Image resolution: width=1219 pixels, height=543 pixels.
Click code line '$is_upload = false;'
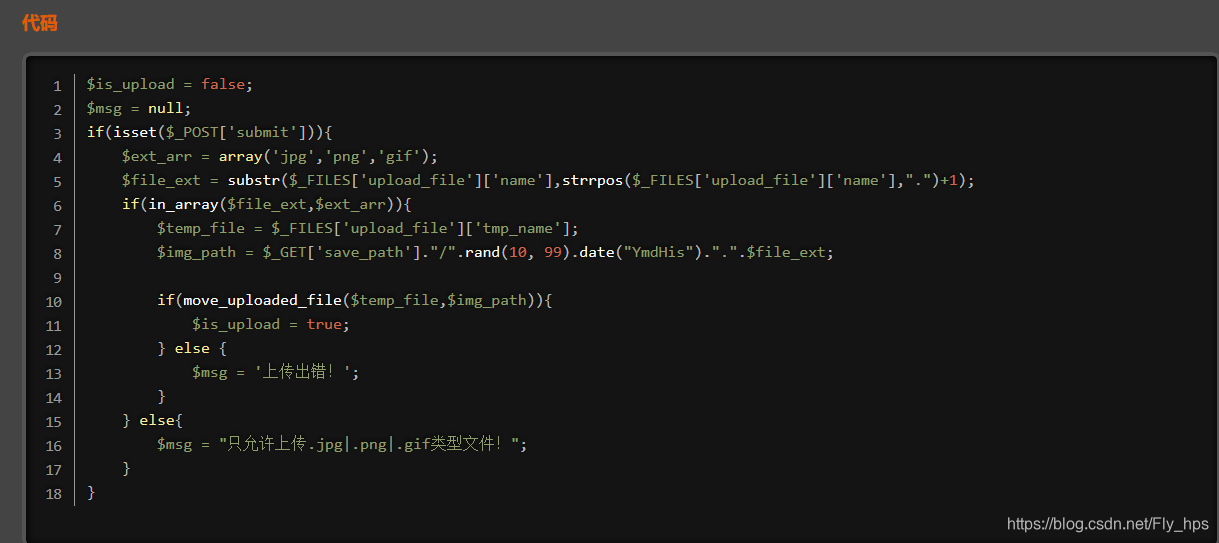point(169,85)
